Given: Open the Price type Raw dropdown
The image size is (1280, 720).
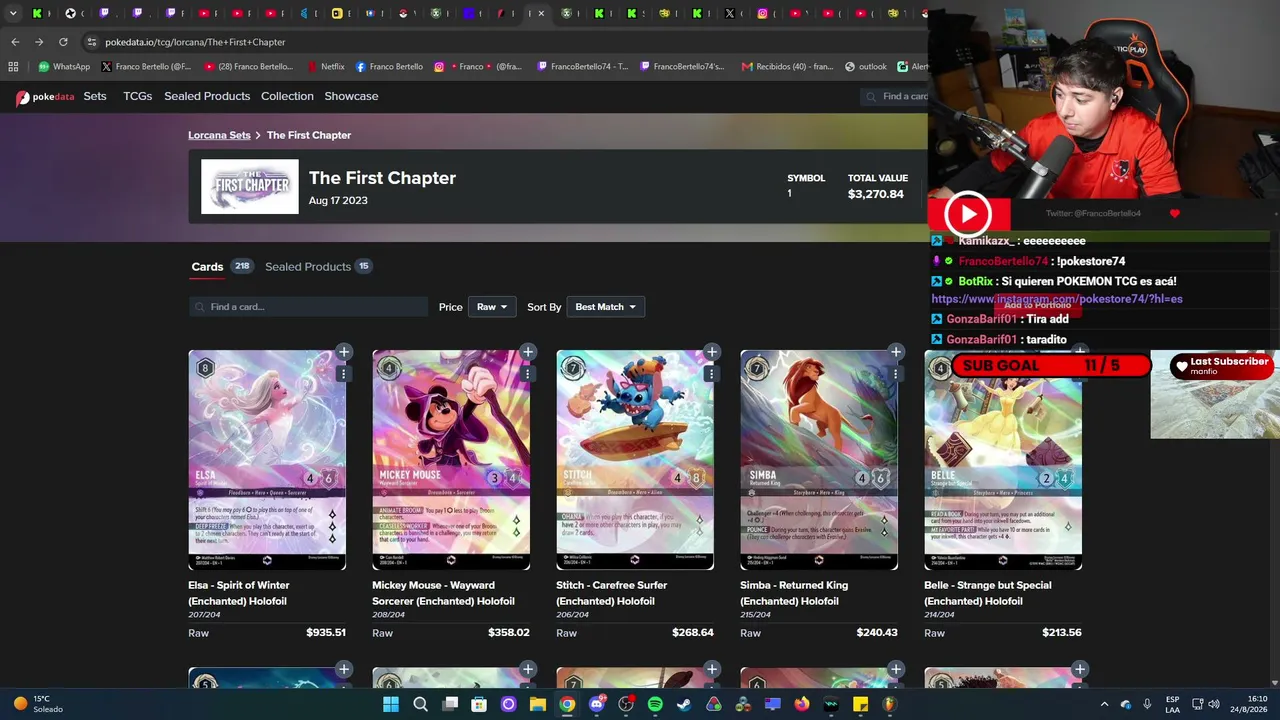Looking at the screenshot, I should tap(492, 307).
